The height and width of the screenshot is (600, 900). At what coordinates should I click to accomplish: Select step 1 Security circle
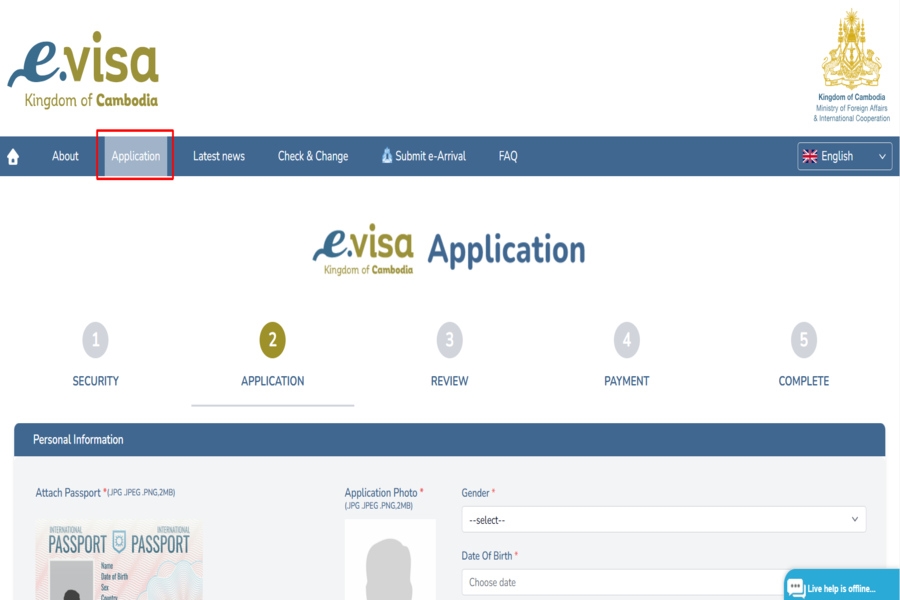[95, 340]
